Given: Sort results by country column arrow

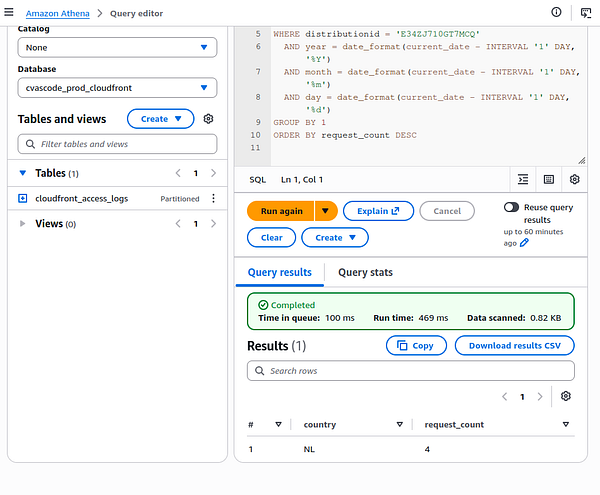Looking at the screenshot, I should coord(400,424).
